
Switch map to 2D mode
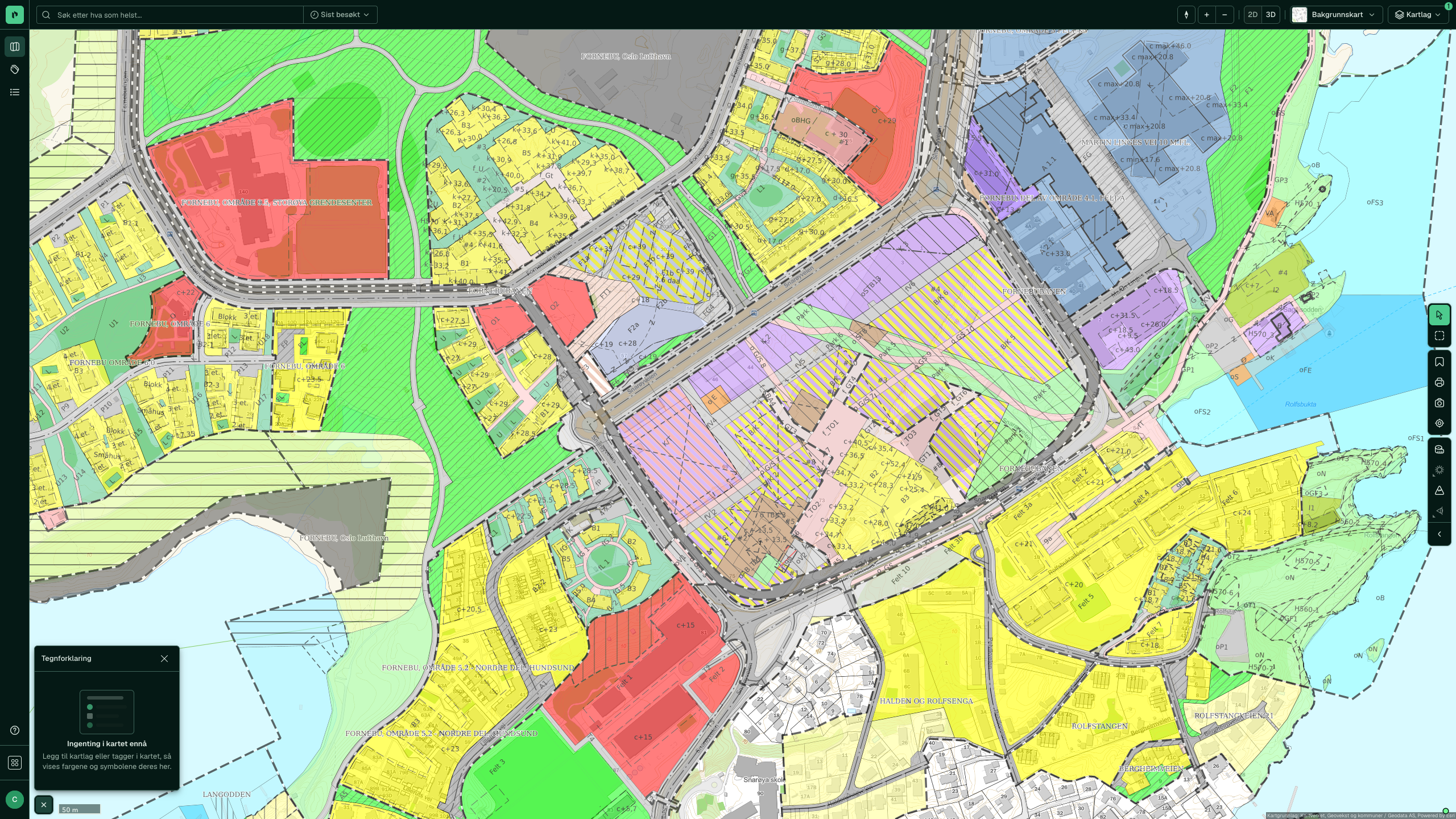[1252, 15]
